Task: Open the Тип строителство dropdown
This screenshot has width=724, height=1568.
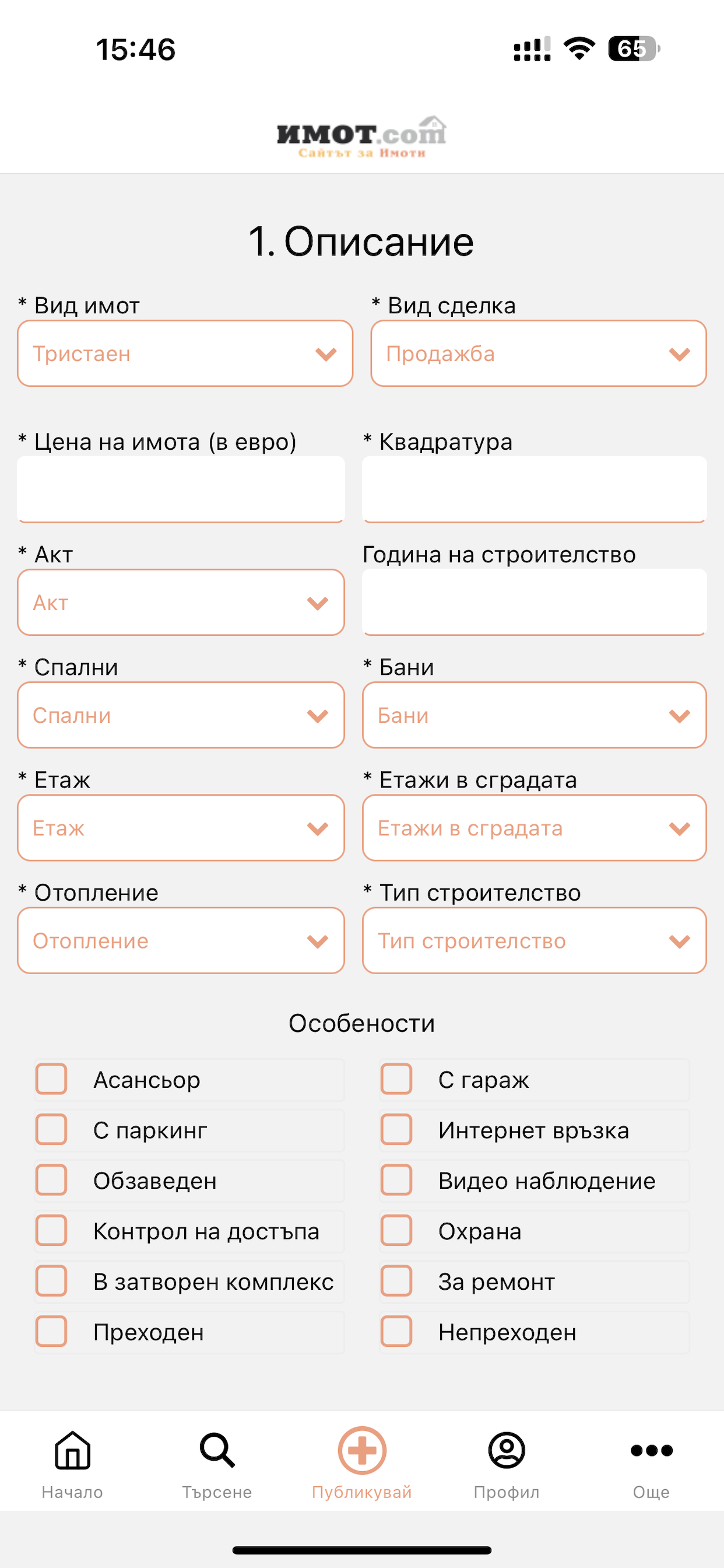Action: [x=534, y=940]
